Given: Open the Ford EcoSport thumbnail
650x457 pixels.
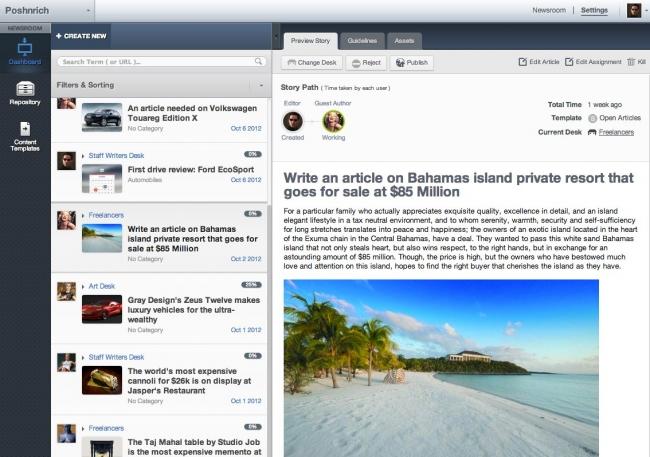Looking at the screenshot, I should click(102, 179).
